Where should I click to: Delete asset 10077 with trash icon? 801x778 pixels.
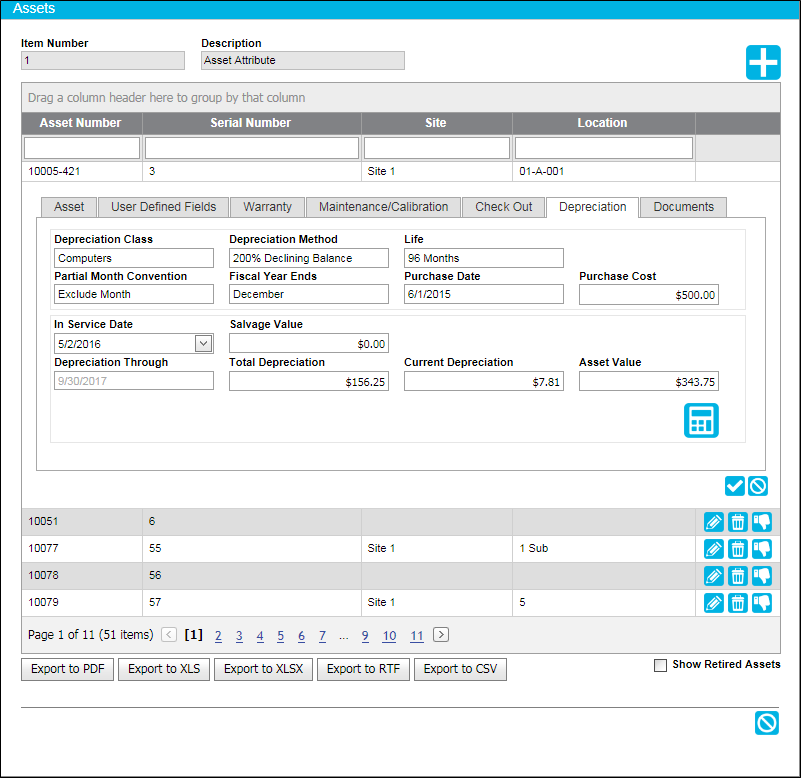[x=738, y=549]
